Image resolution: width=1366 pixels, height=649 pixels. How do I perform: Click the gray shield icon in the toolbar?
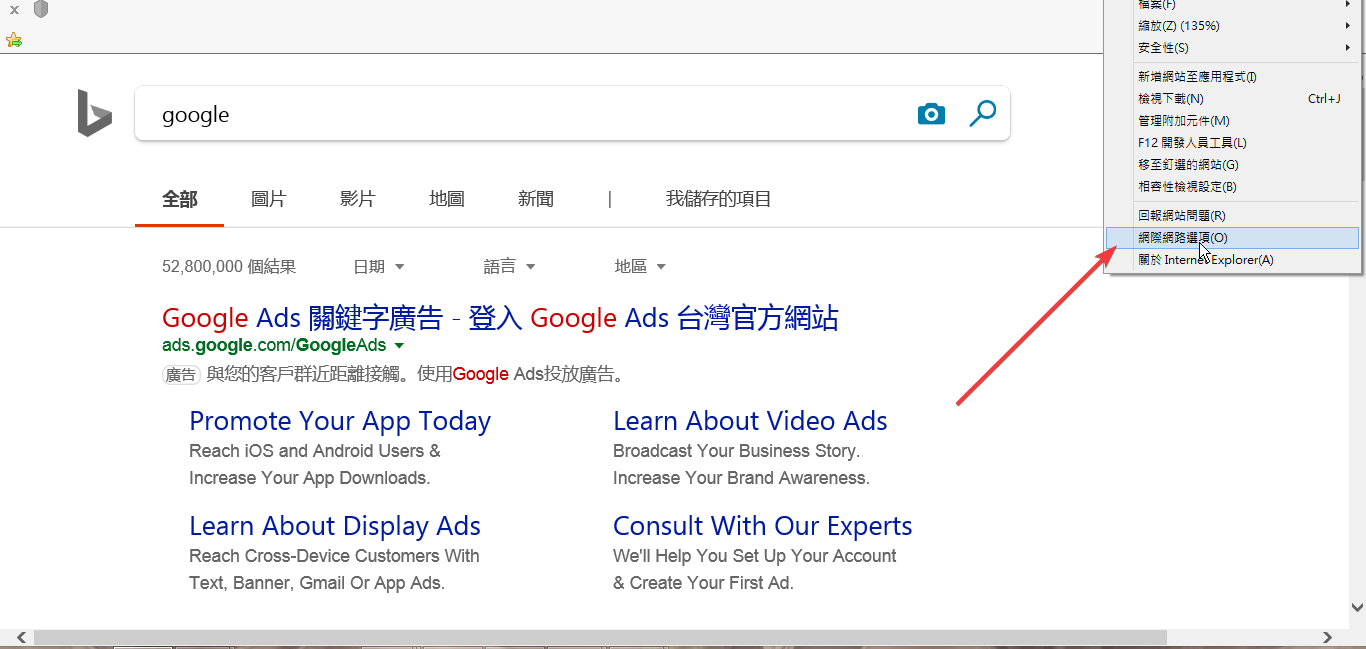click(x=41, y=9)
